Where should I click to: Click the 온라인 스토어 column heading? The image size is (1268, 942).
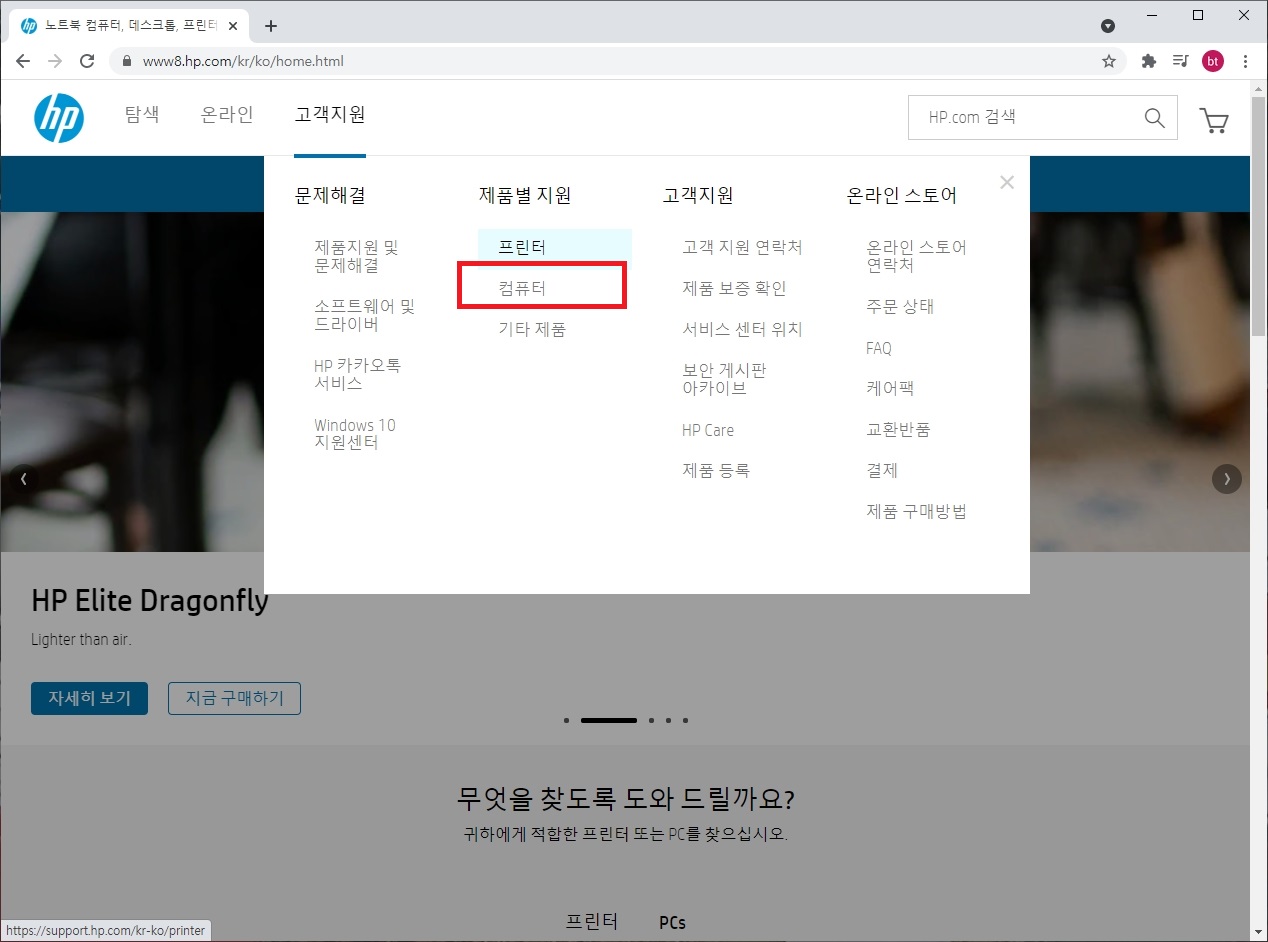click(x=902, y=195)
